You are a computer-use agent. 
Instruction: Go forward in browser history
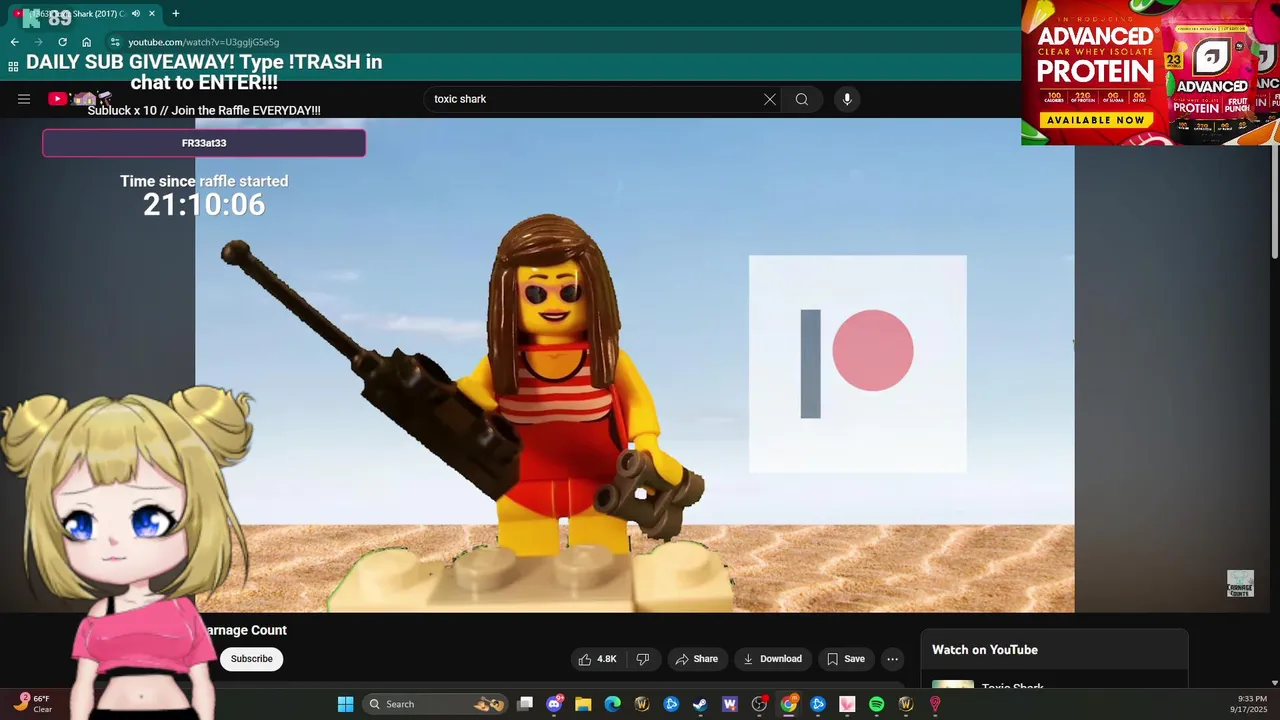click(38, 42)
